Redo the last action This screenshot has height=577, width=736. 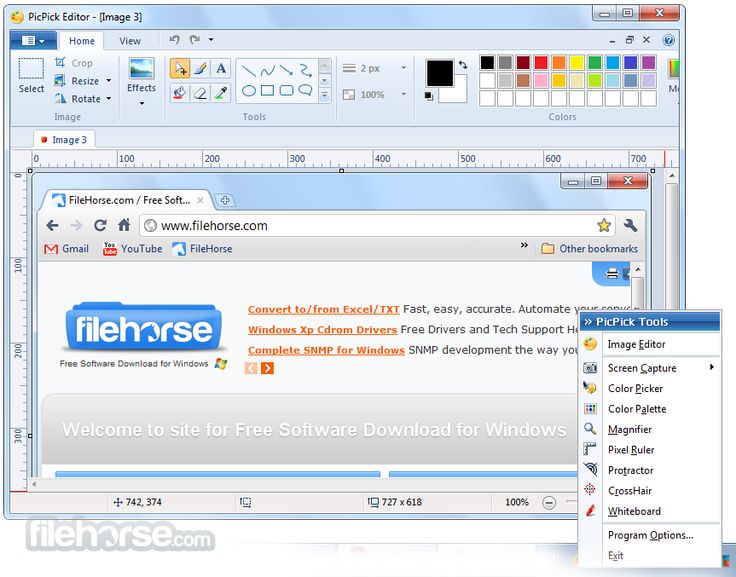point(194,39)
